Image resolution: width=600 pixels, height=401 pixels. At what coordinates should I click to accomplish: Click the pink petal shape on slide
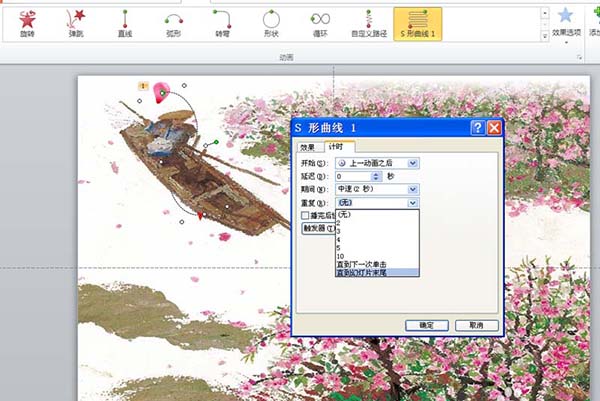click(x=161, y=93)
